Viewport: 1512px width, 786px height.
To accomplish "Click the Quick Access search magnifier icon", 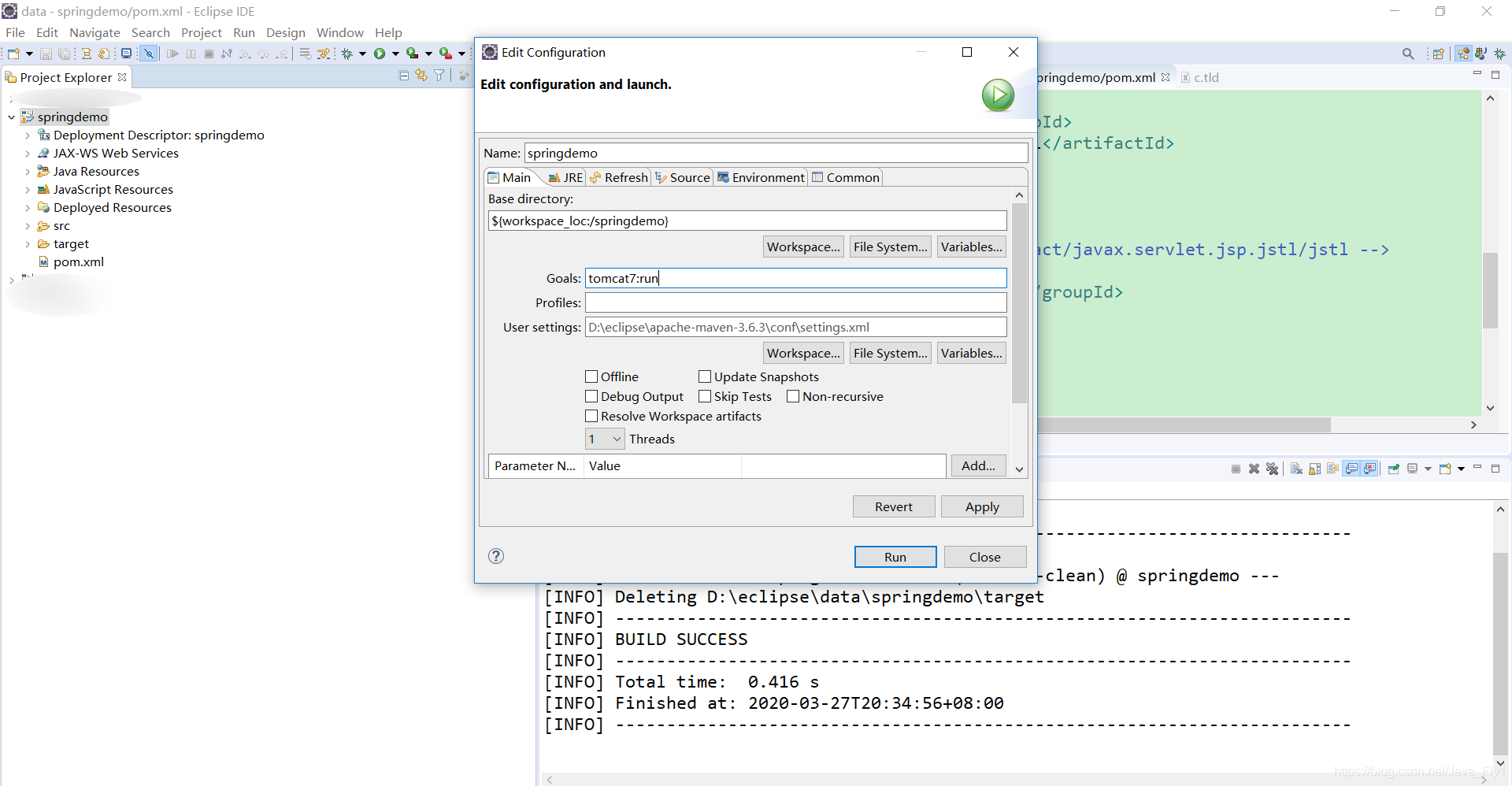I will [1408, 54].
